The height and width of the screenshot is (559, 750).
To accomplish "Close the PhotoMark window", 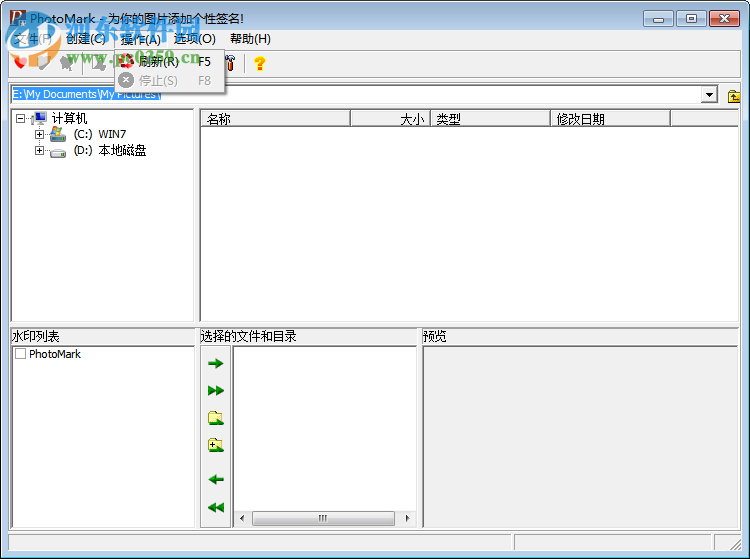I will tap(724, 19).
